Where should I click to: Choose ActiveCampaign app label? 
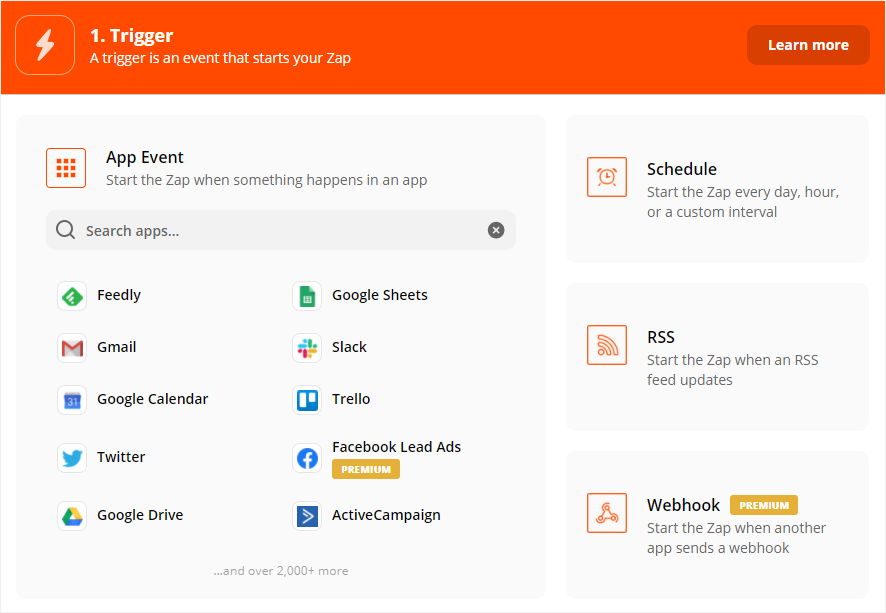coord(386,515)
